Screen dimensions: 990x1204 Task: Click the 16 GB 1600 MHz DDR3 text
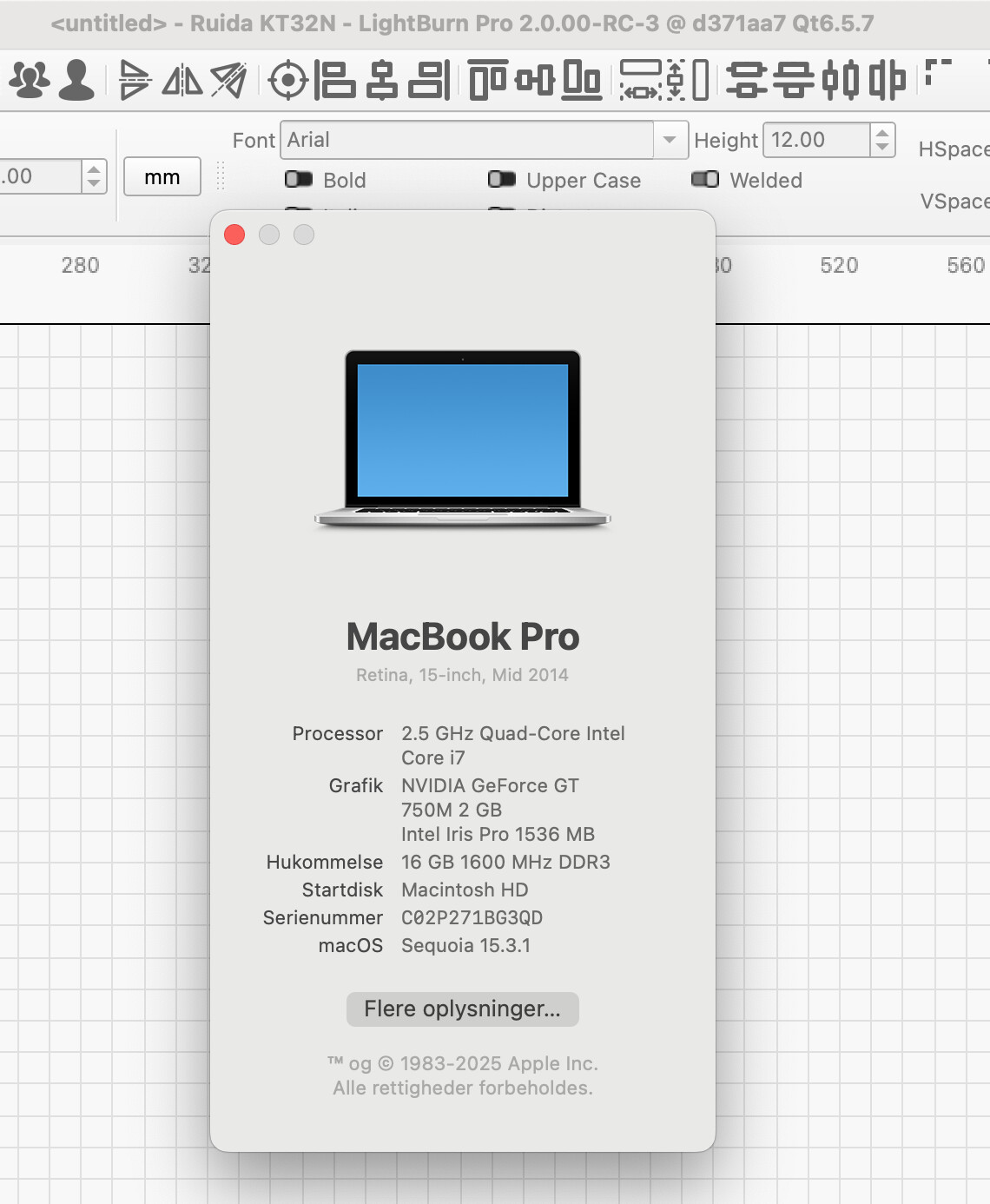[505, 862]
